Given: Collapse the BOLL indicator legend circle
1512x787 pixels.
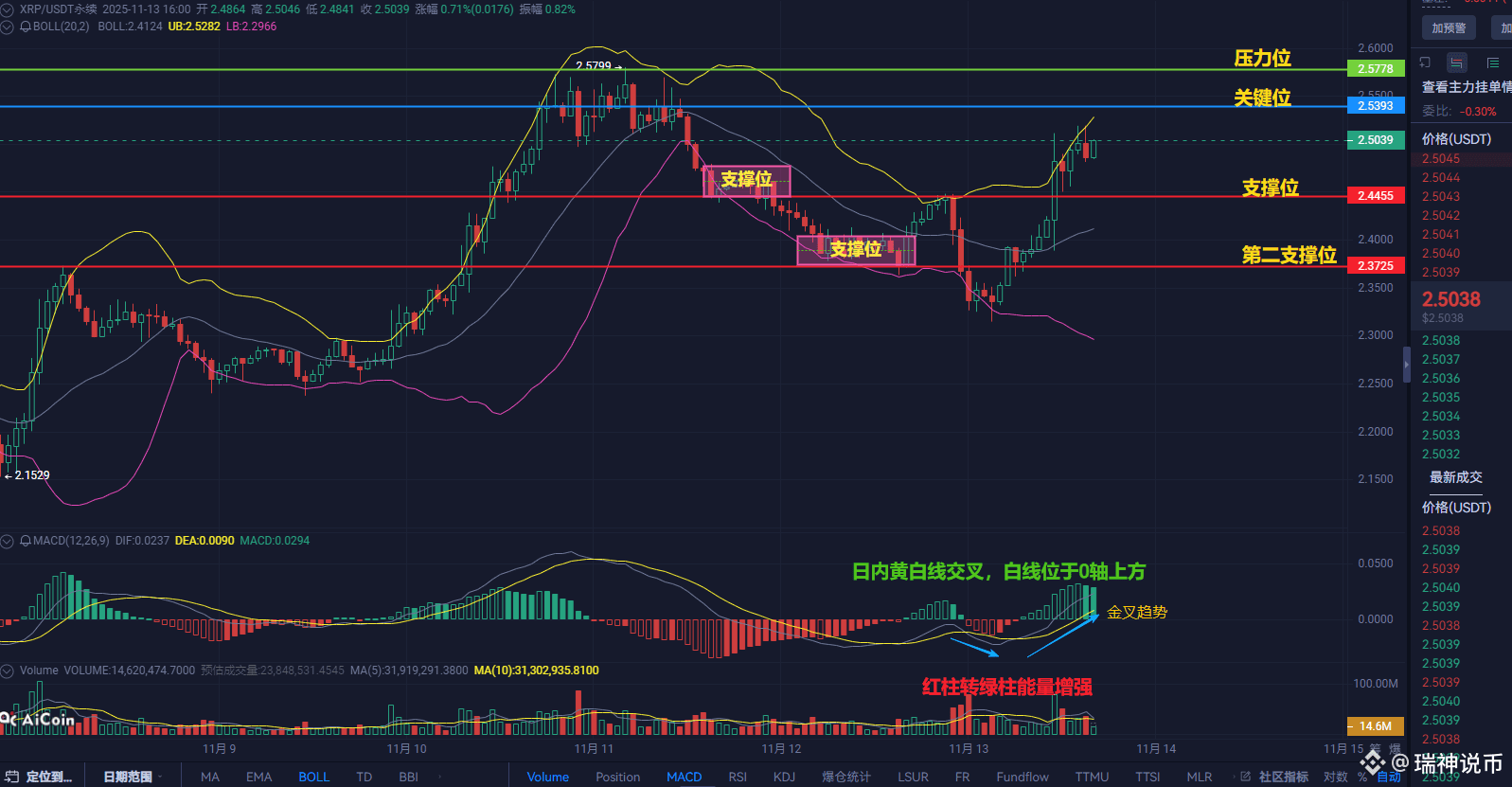Looking at the screenshot, I should [x=8, y=27].
